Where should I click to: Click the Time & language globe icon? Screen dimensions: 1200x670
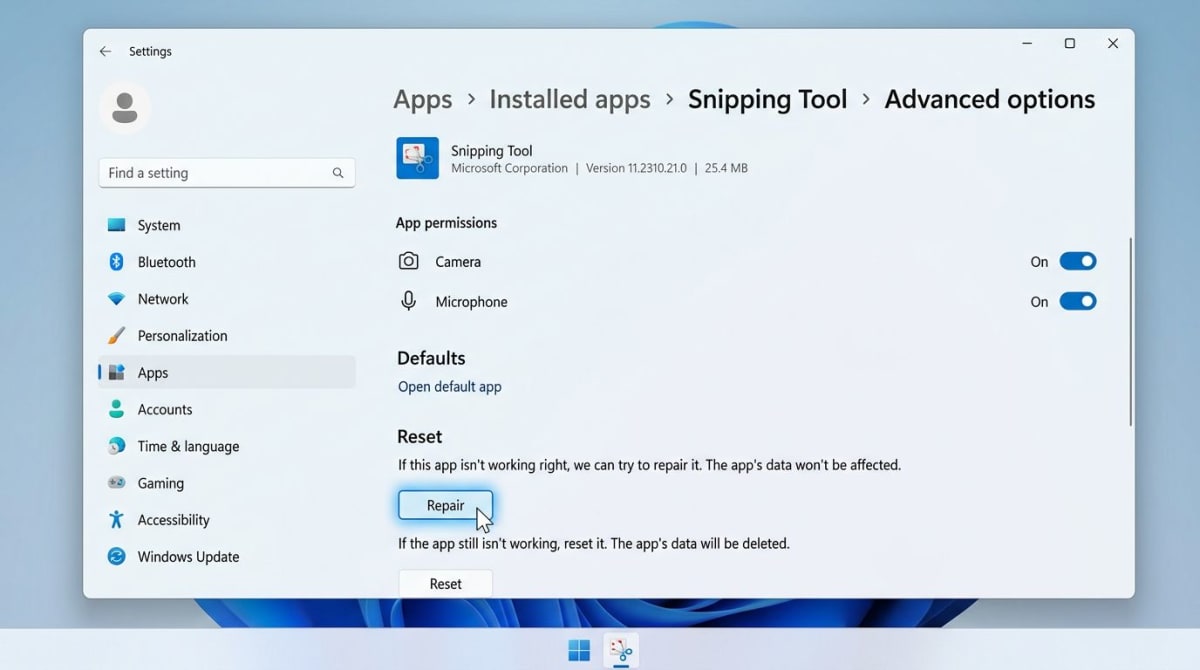point(117,446)
